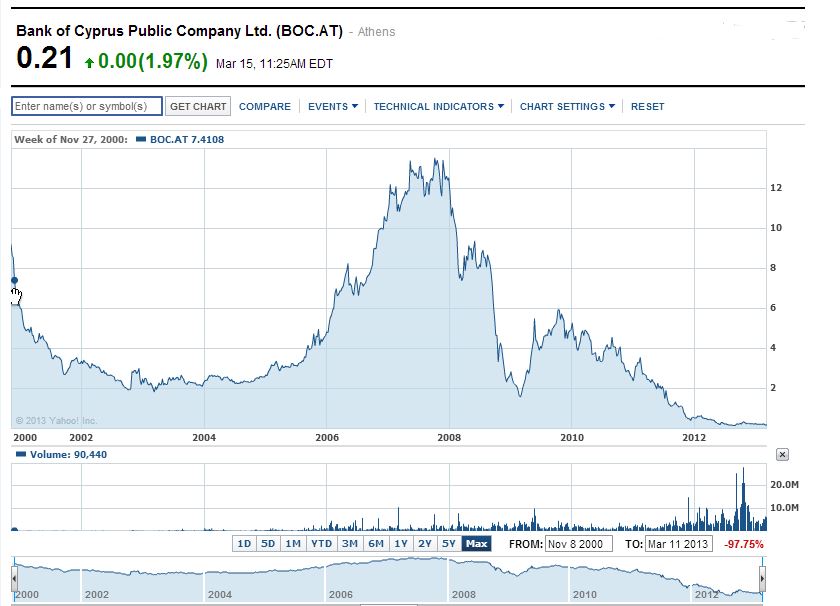Viewport: 840px width, 606px height.
Task: Select the 5D time range
Action: (268, 544)
